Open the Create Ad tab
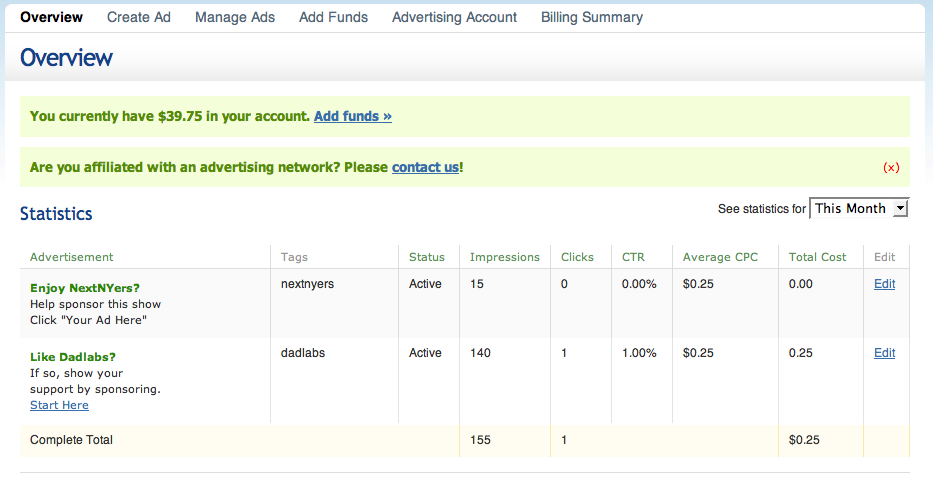The width and height of the screenshot is (933, 479). tap(139, 17)
